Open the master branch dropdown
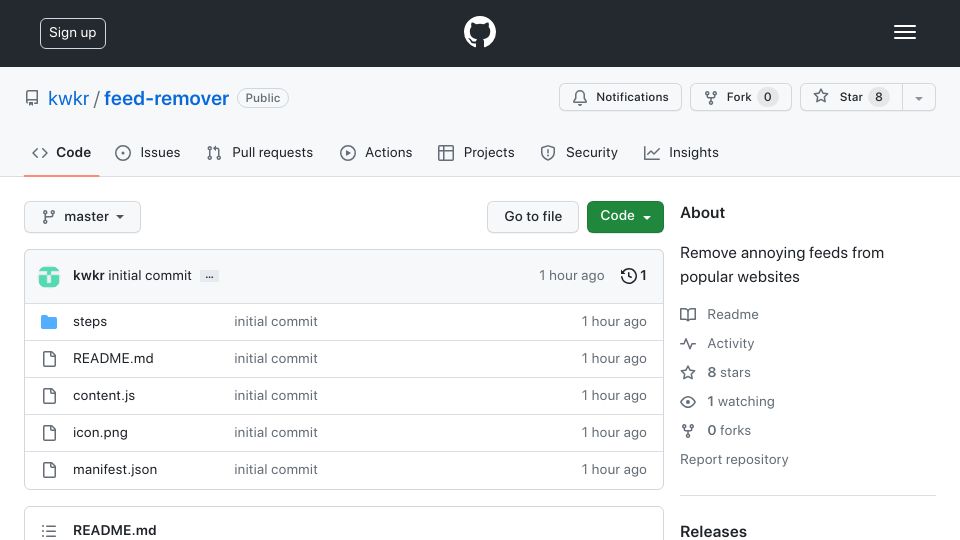Viewport: 960px width, 540px height. click(83, 217)
